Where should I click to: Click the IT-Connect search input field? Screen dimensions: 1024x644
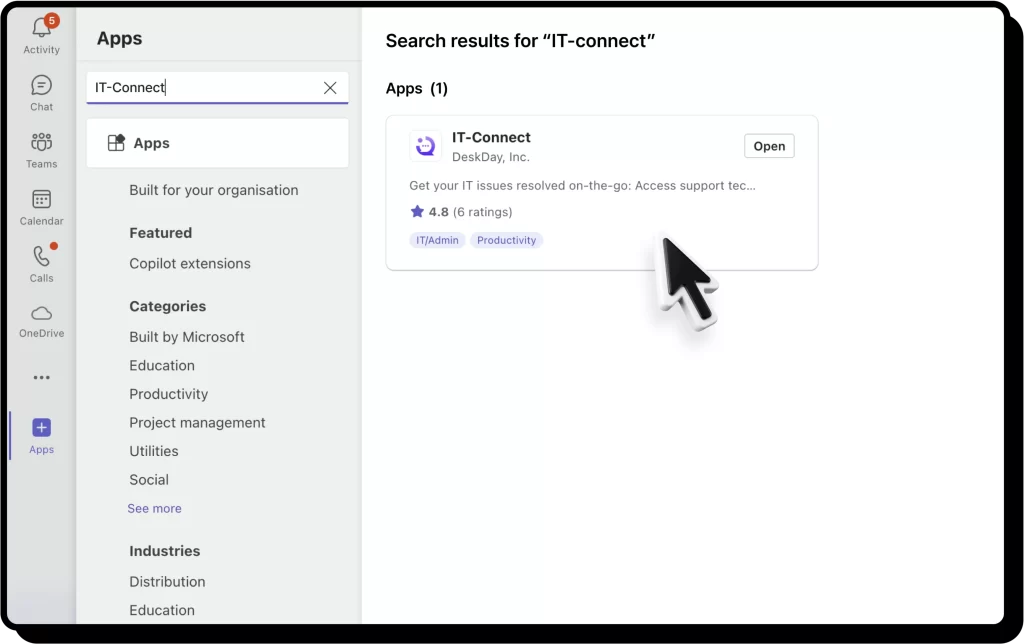tap(200, 88)
